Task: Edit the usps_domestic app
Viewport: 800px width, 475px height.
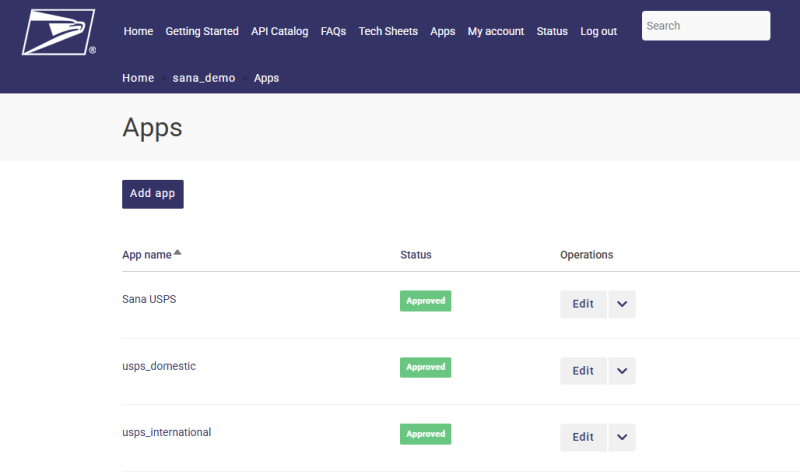Action: tap(583, 371)
